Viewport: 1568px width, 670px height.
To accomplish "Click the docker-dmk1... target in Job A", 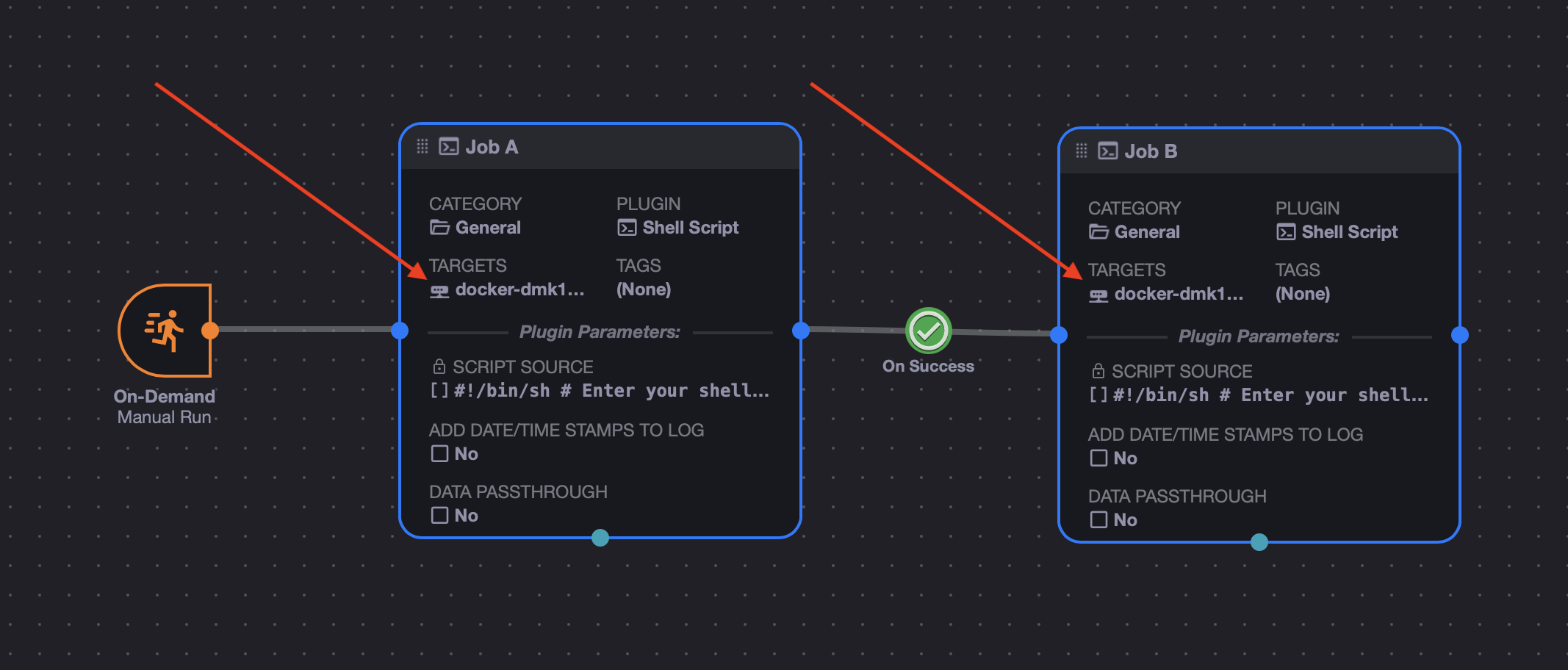I will tap(520, 289).
